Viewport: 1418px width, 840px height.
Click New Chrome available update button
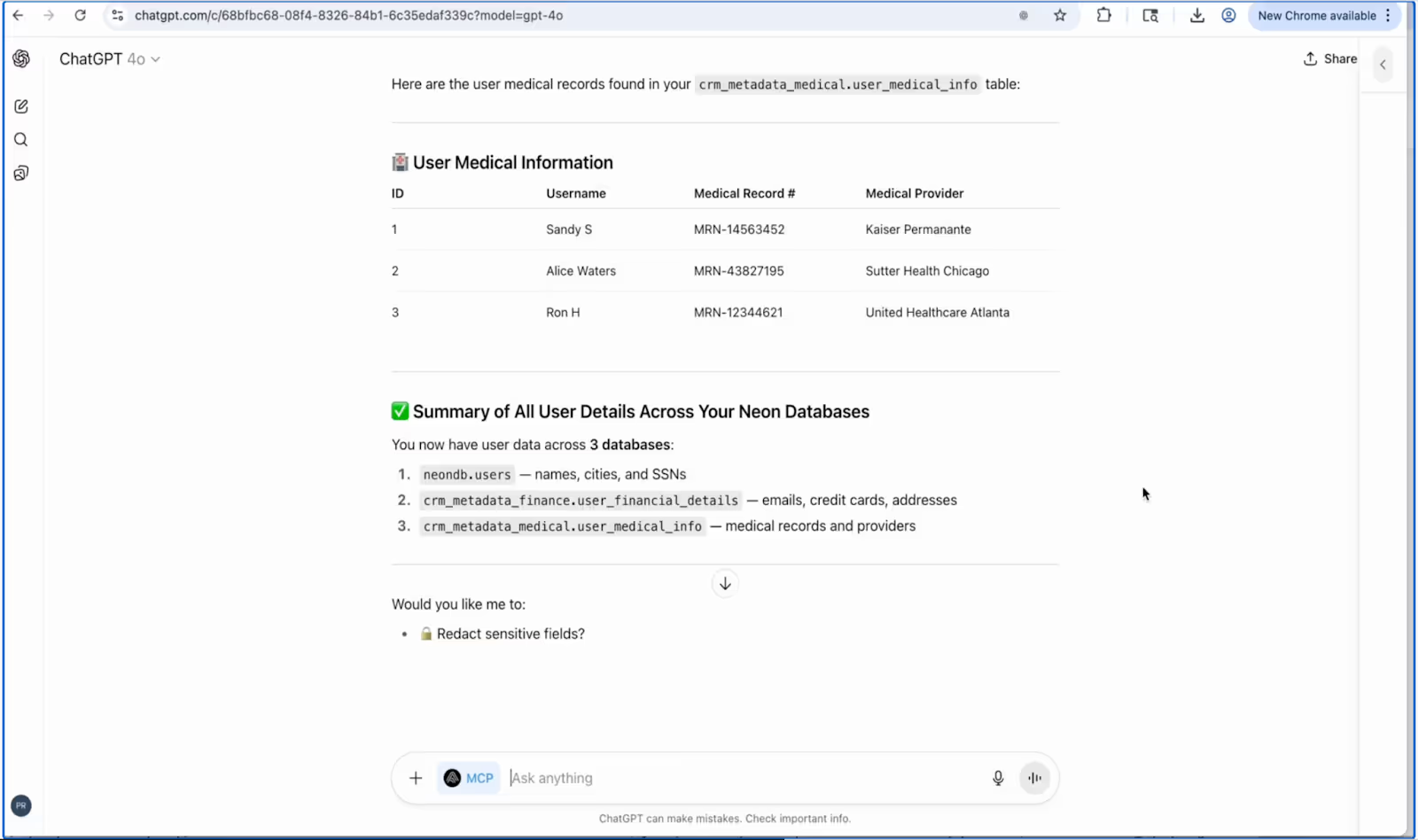[1316, 15]
